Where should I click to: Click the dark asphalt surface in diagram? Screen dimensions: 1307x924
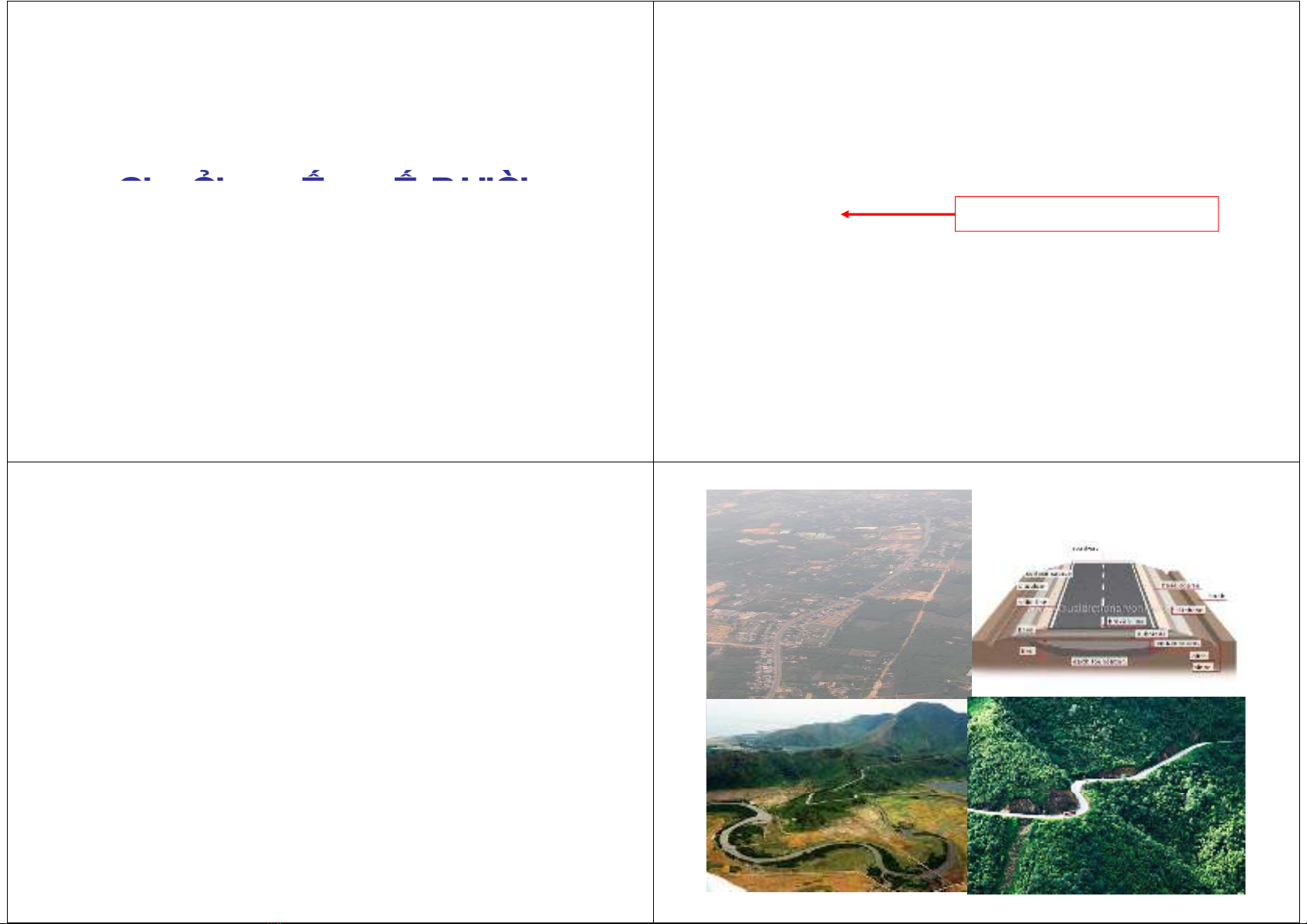click(1102, 594)
